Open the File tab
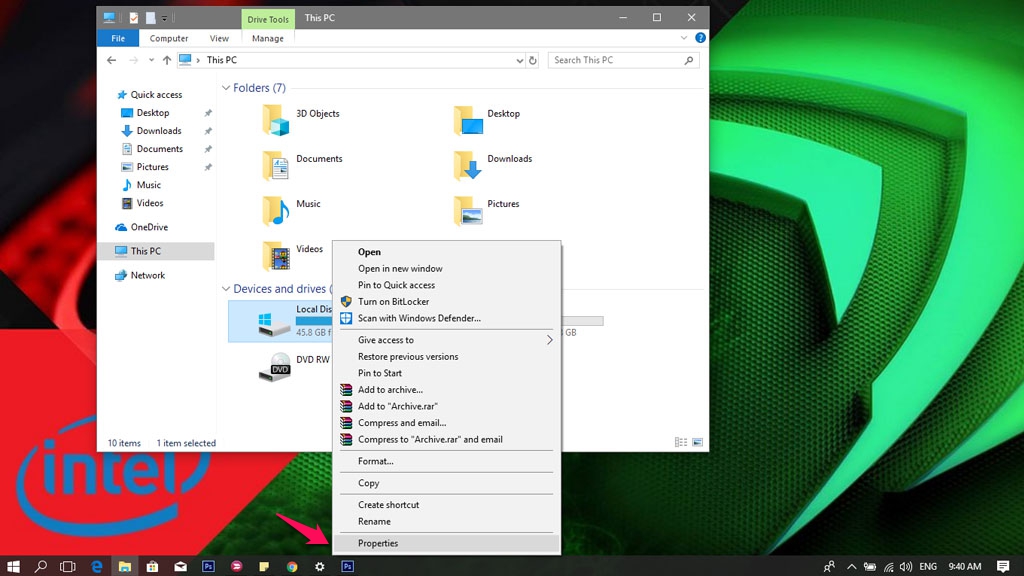1024x576 pixels. point(118,38)
